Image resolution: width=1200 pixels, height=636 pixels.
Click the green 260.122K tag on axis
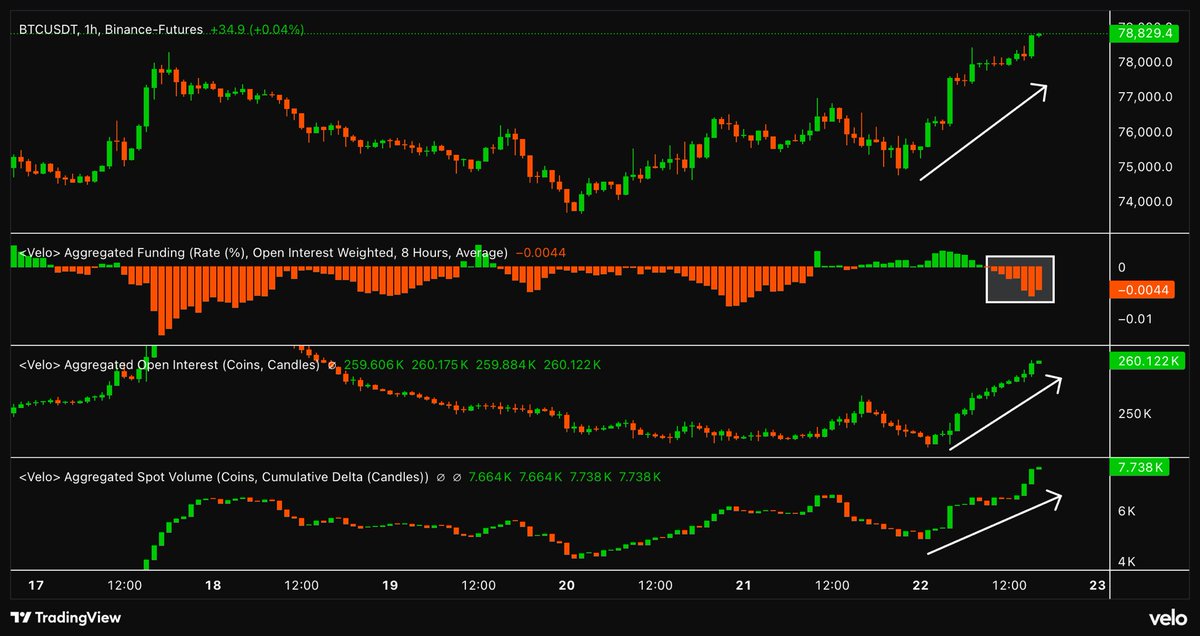click(x=1145, y=361)
